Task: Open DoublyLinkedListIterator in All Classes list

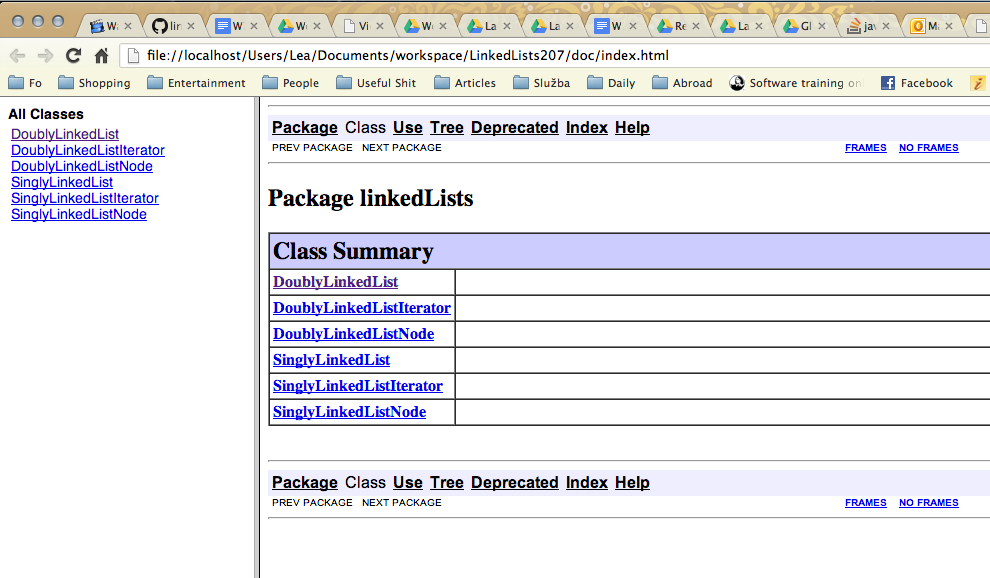Action: [x=88, y=150]
